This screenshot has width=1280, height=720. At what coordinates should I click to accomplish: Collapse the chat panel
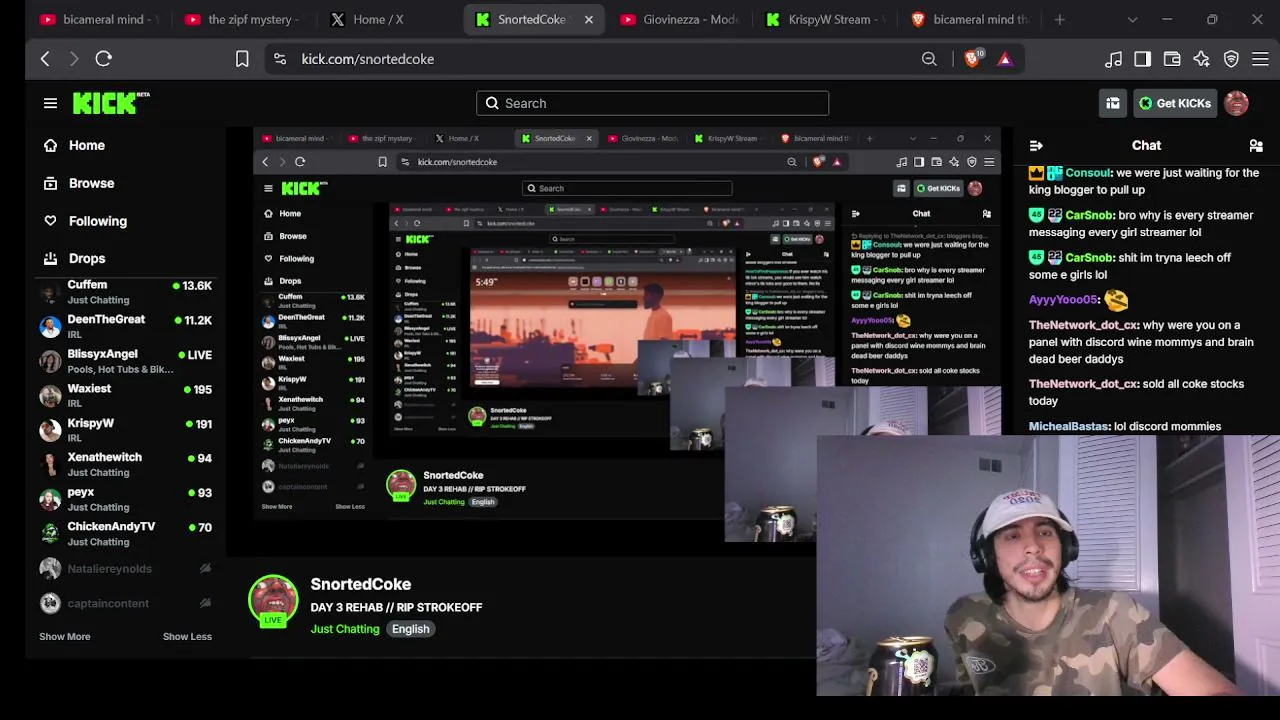[1036, 146]
